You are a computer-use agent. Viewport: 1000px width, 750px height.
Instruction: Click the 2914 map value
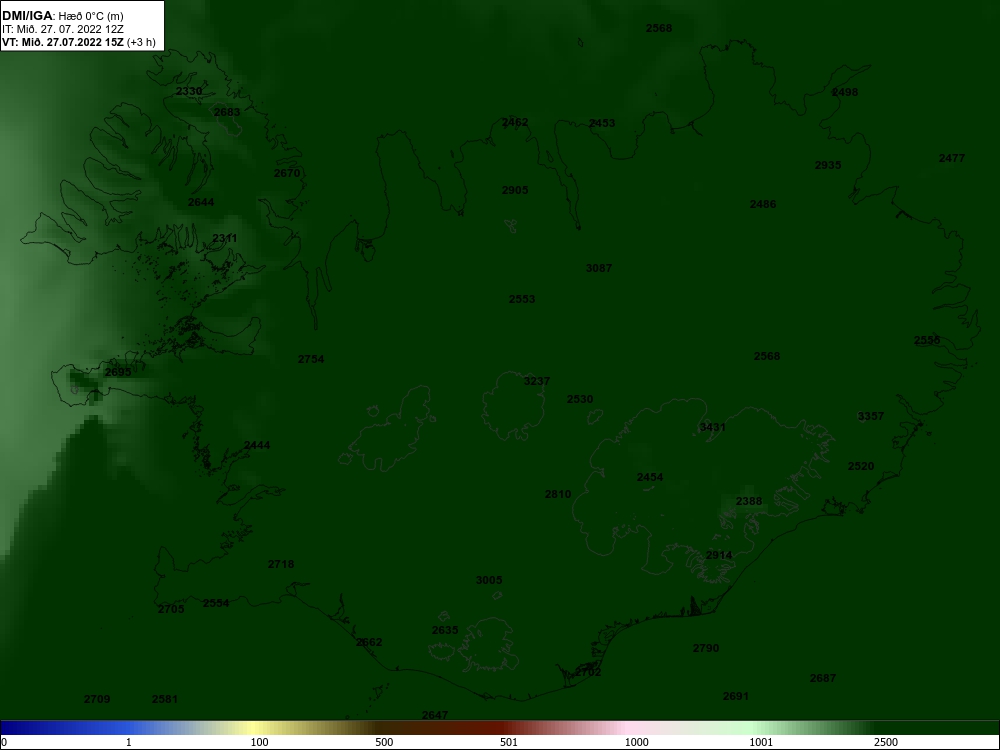click(x=719, y=555)
